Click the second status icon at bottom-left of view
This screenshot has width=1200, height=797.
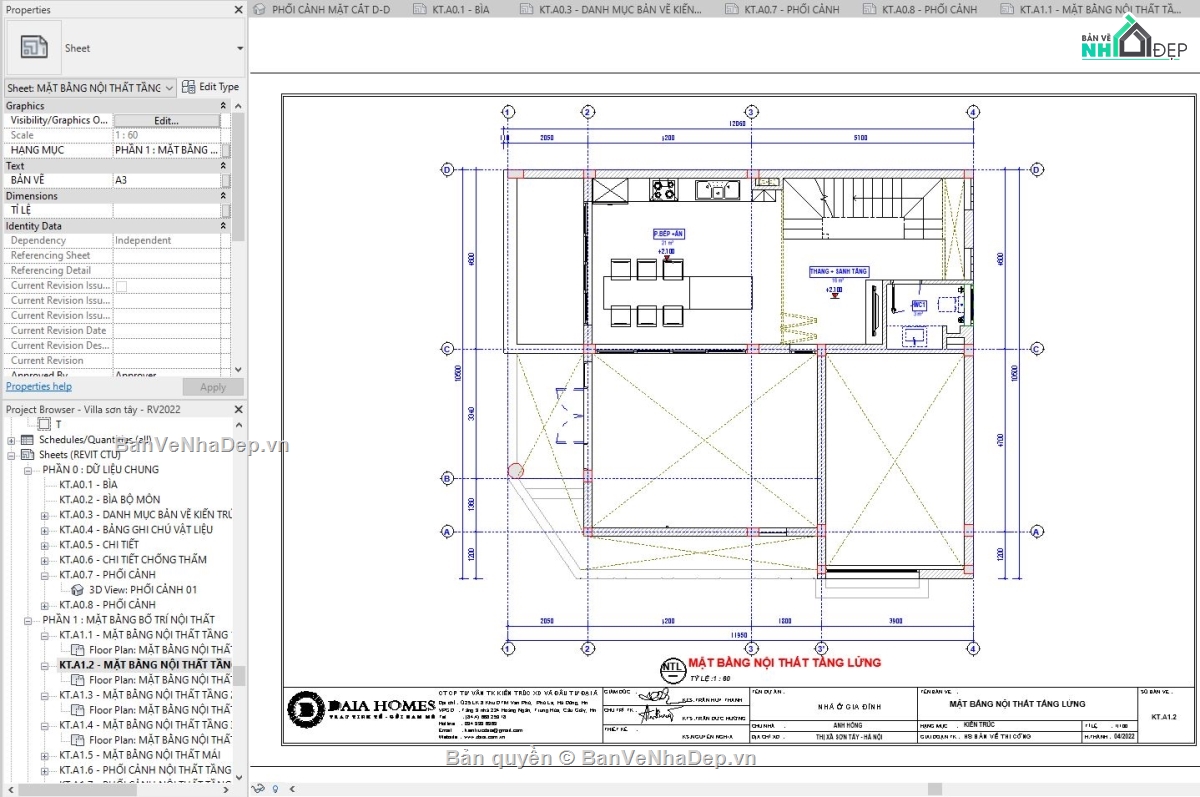coord(275,789)
